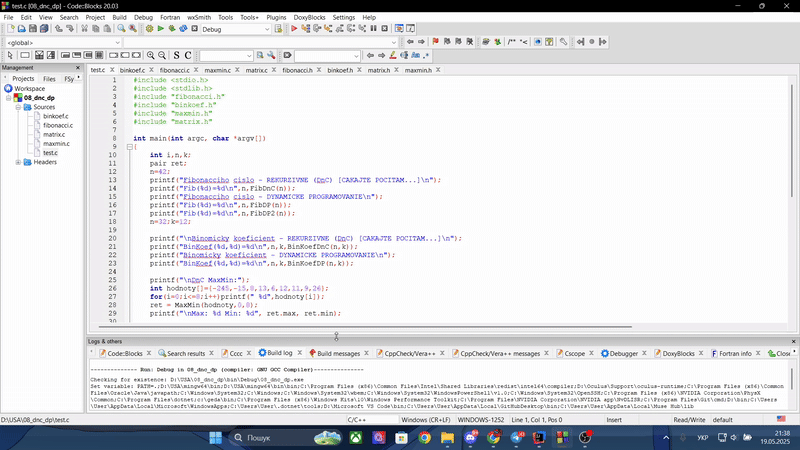Run the program with green play icon
The height and width of the screenshot is (450, 800).
[x=160, y=29]
